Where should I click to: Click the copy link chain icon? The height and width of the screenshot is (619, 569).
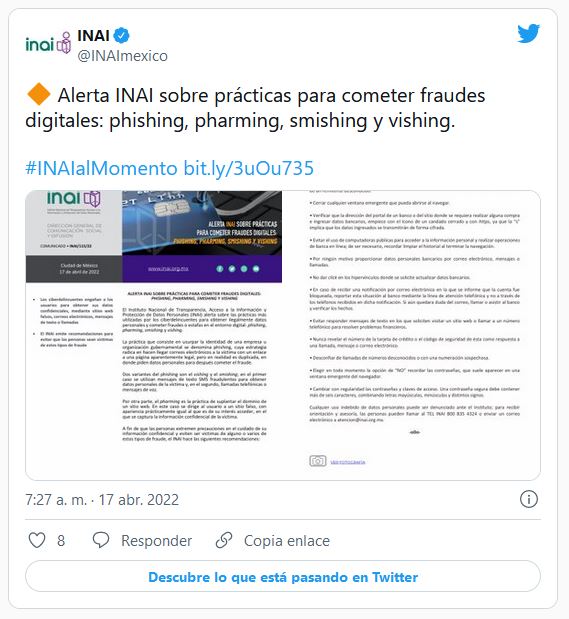(224, 540)
